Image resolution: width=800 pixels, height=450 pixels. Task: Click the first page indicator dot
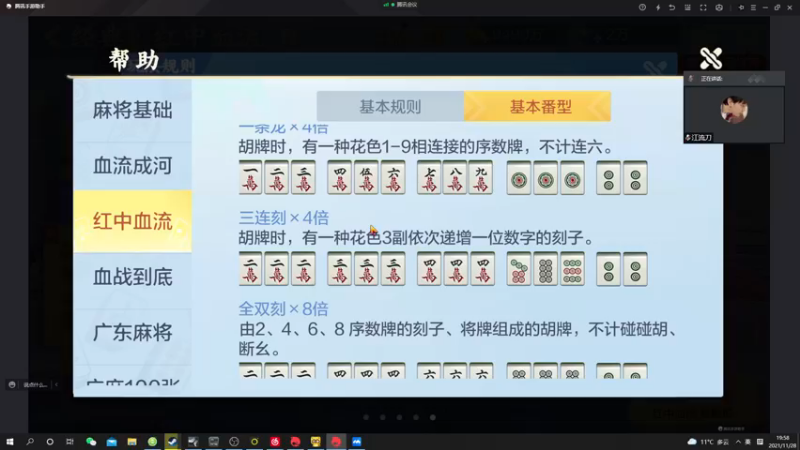click(366, 417)
